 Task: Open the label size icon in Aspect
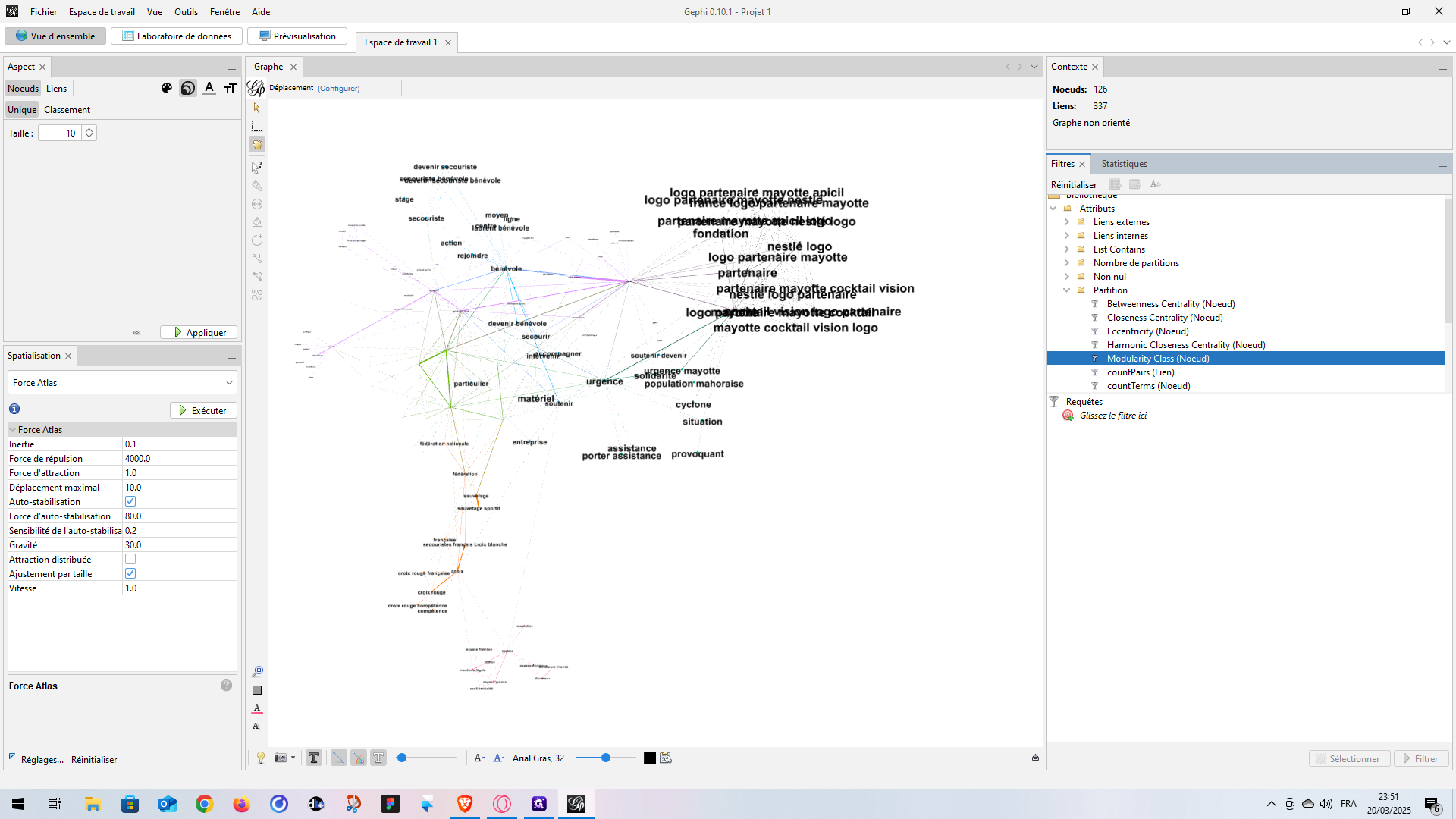(x=231, y=88)
